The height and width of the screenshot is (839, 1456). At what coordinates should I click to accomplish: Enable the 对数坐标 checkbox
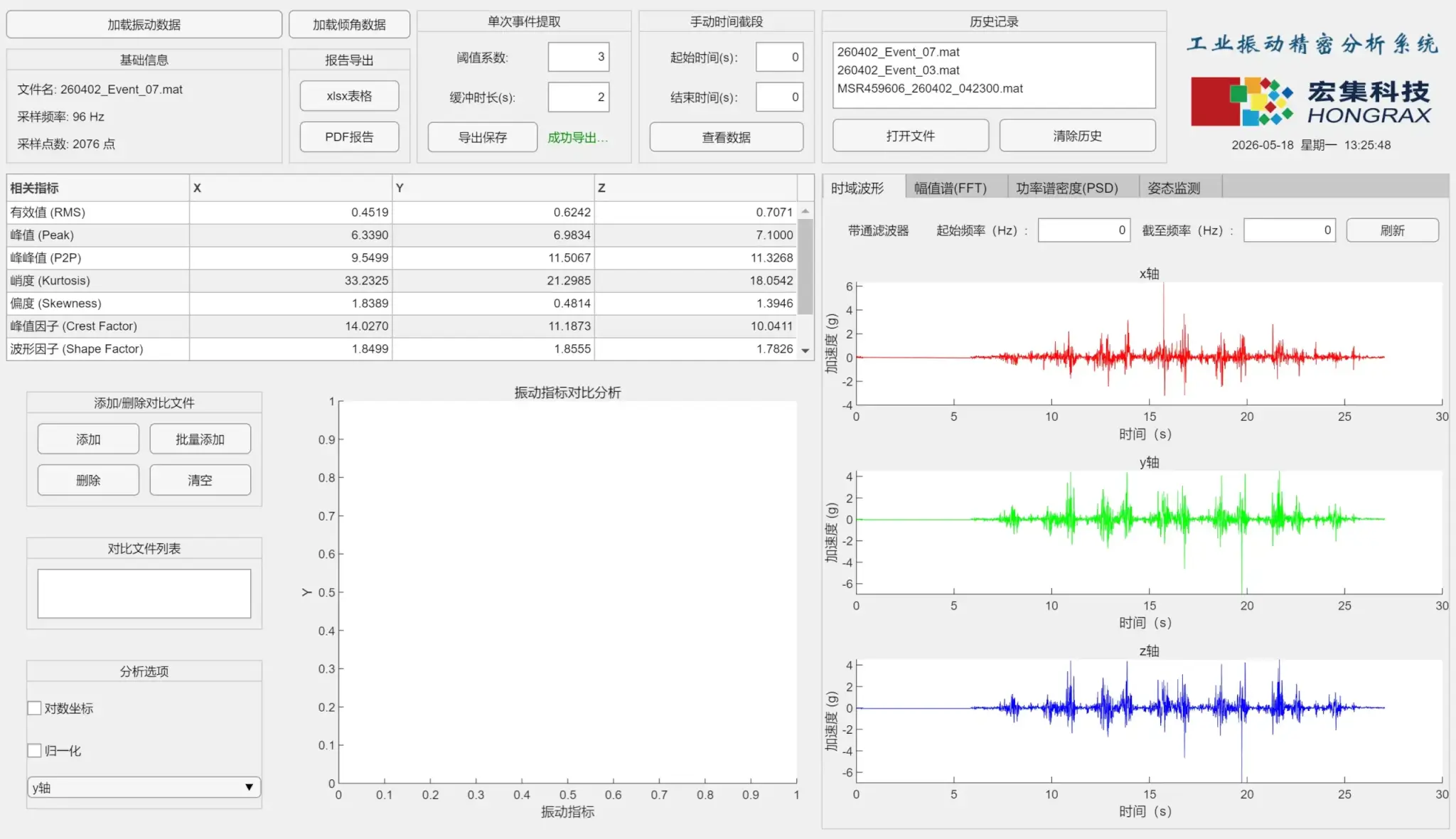(34, 708)
